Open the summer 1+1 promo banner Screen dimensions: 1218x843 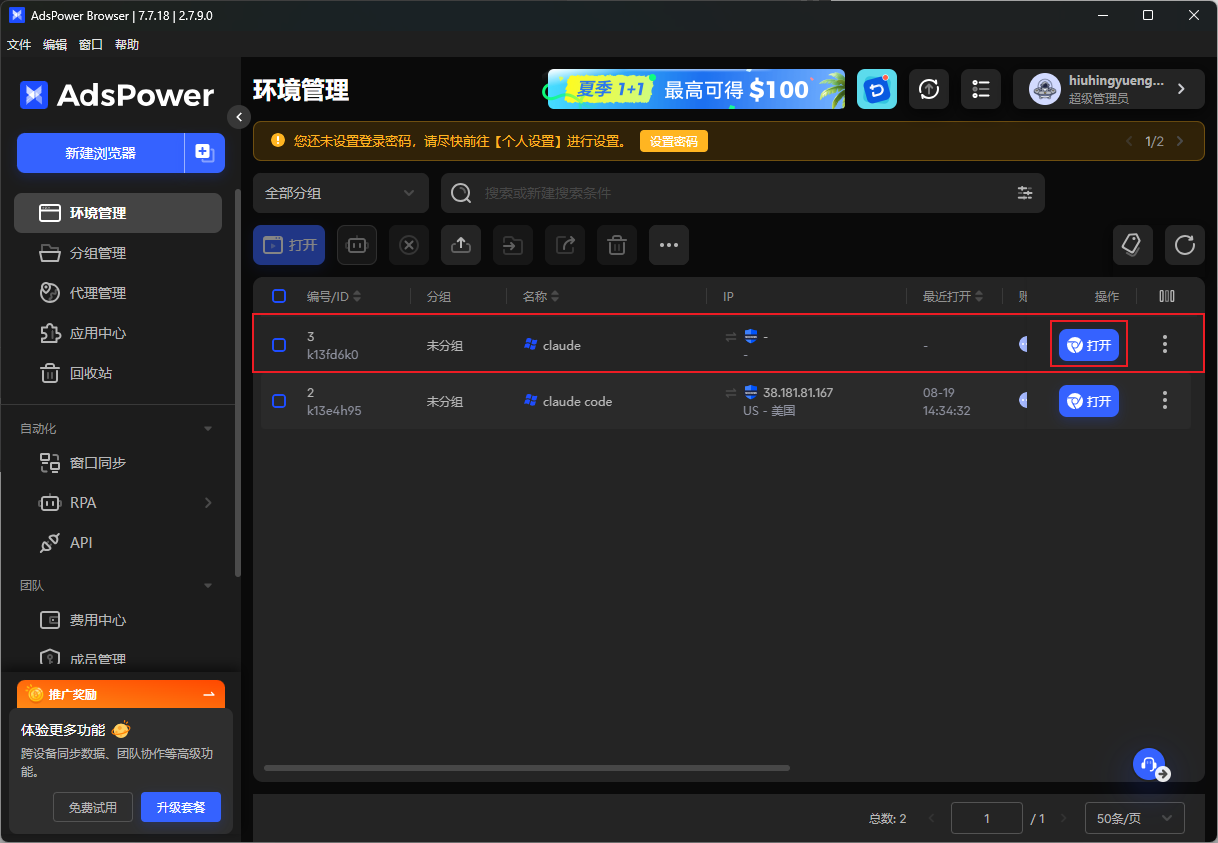(x=696, y=89)
